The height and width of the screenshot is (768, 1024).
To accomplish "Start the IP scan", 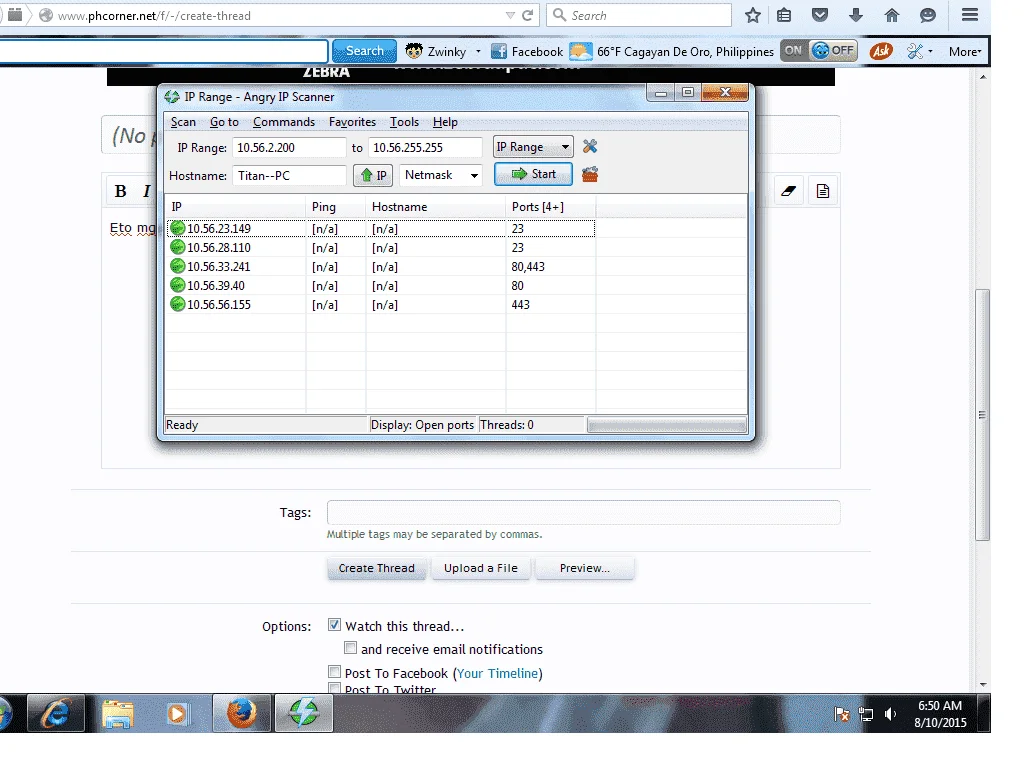I will click(x=533, y=174).
